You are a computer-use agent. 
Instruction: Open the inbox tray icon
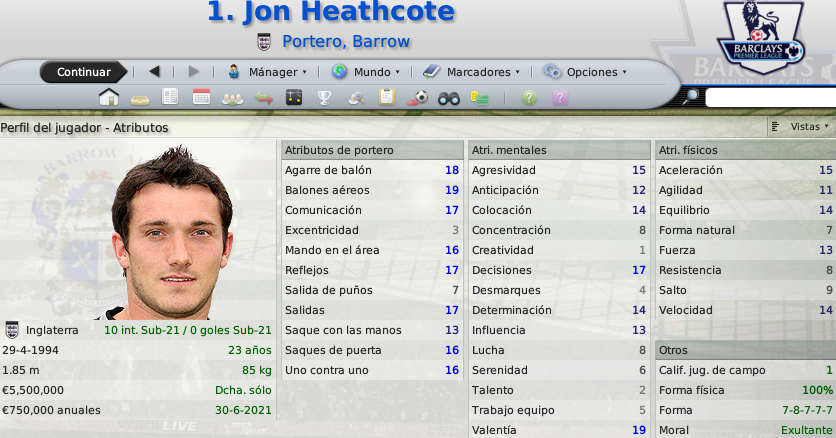[140, 100]
